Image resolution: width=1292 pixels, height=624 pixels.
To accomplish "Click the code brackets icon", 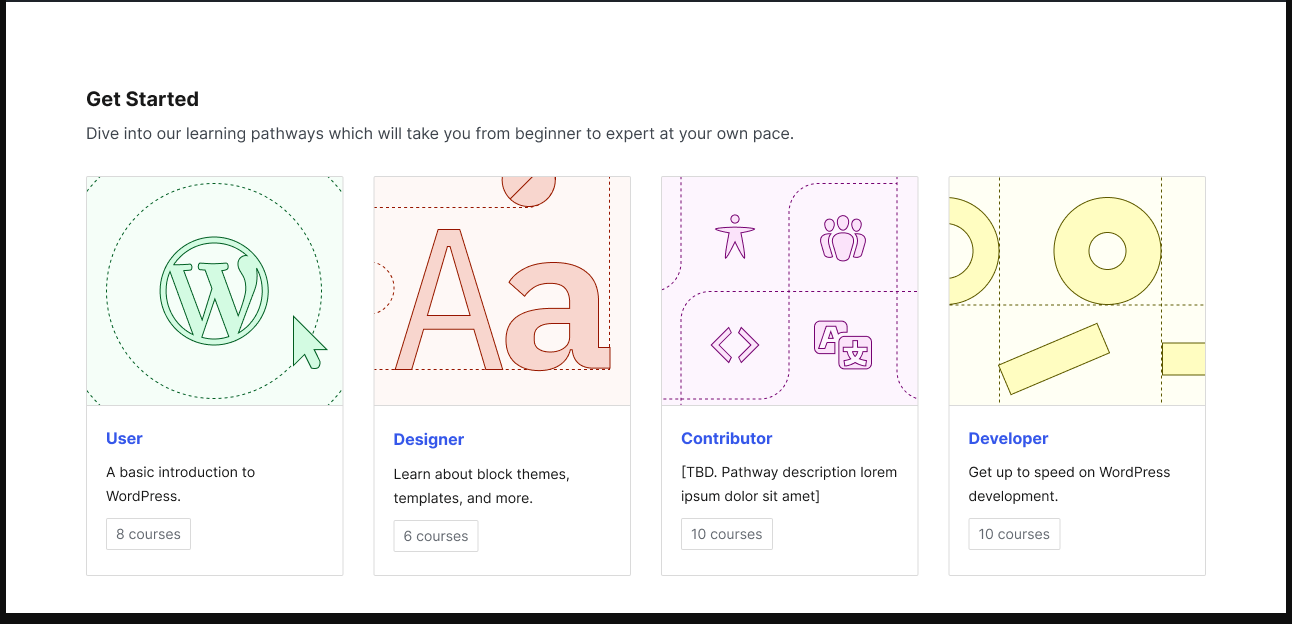I will (x=735, y=345).
